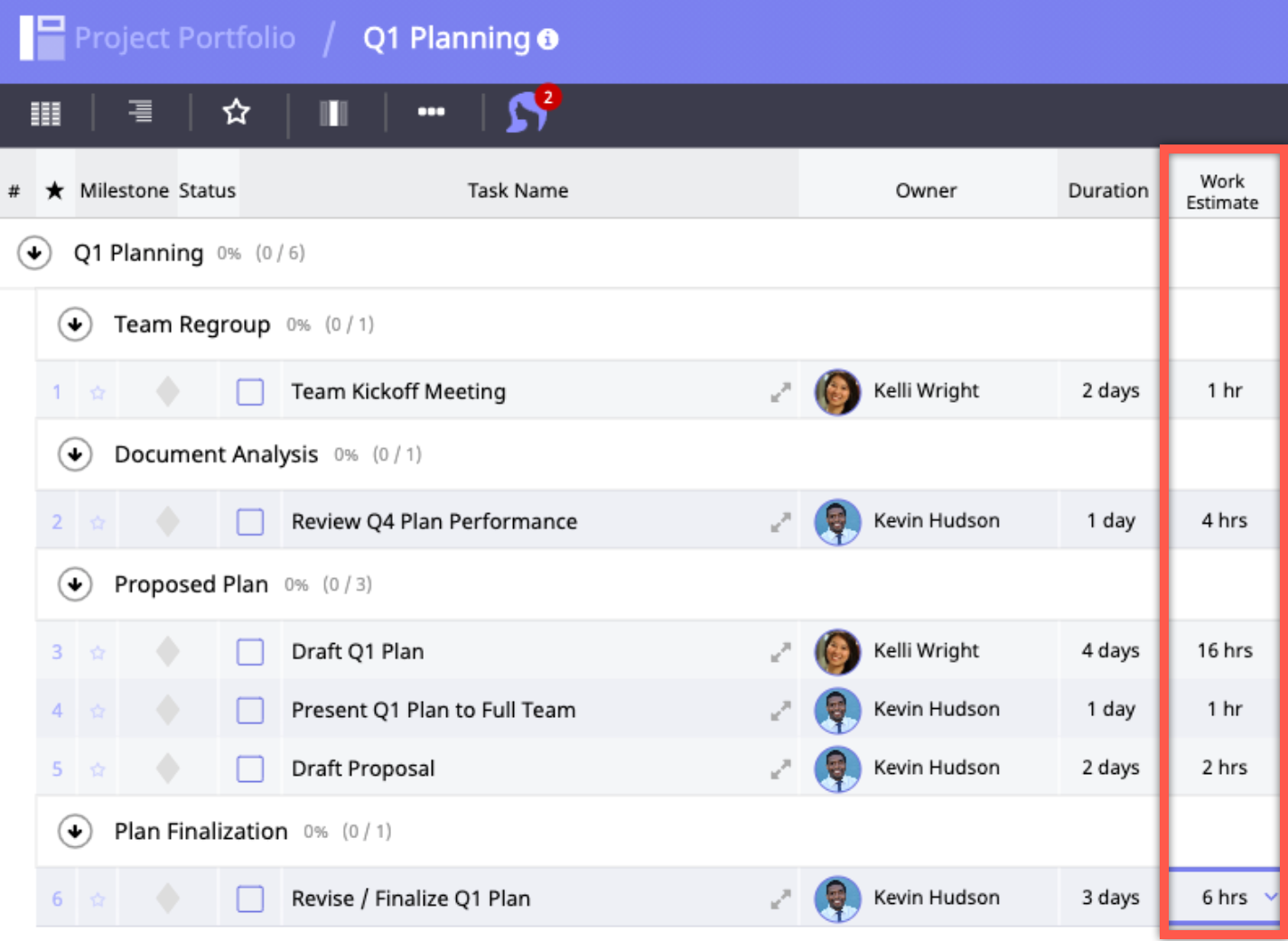Open the column layout icon in toolbar
This screenshot has height=941, width=1288.
[333, 113]
